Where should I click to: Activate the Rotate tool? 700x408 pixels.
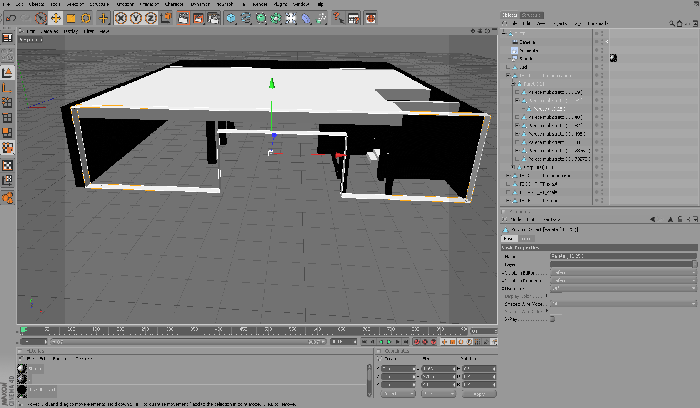(x=86, y=18)
